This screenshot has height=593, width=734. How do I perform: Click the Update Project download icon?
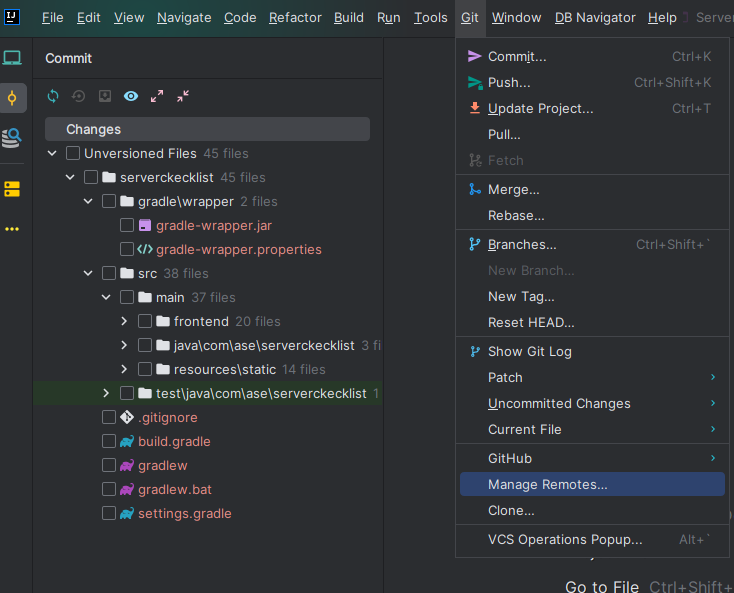click(475, 108)
